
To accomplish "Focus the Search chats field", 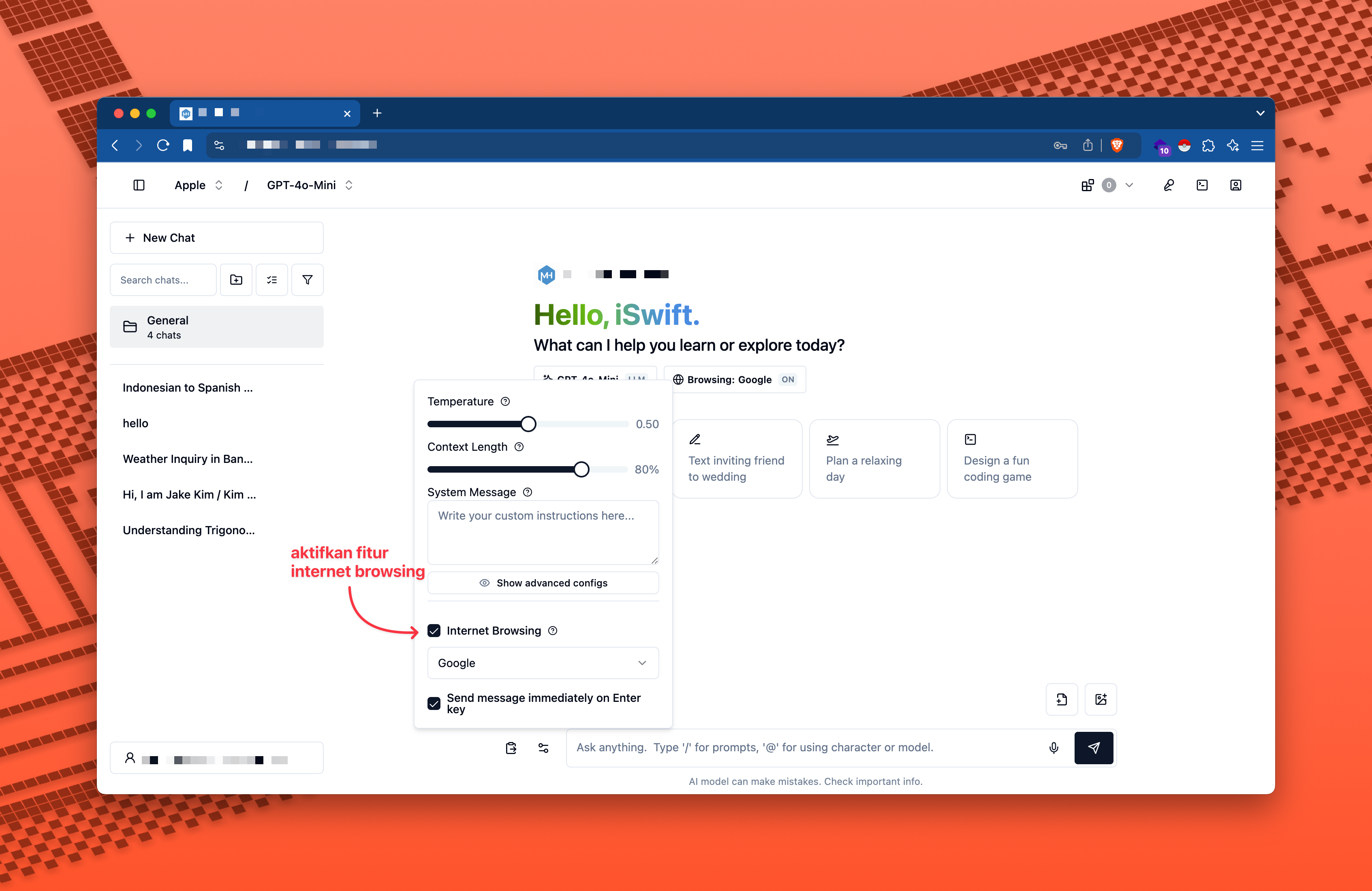I will [x=163, y=279].
